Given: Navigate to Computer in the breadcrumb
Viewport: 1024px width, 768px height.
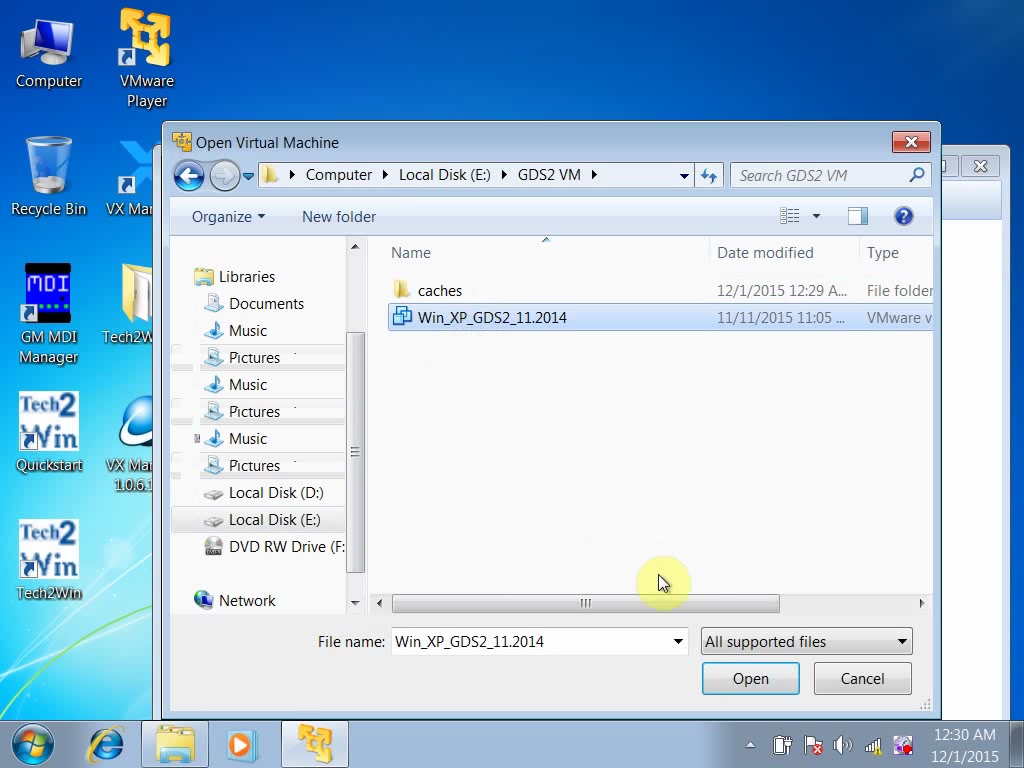Looking at the screenshot, I should pos(338,175).
